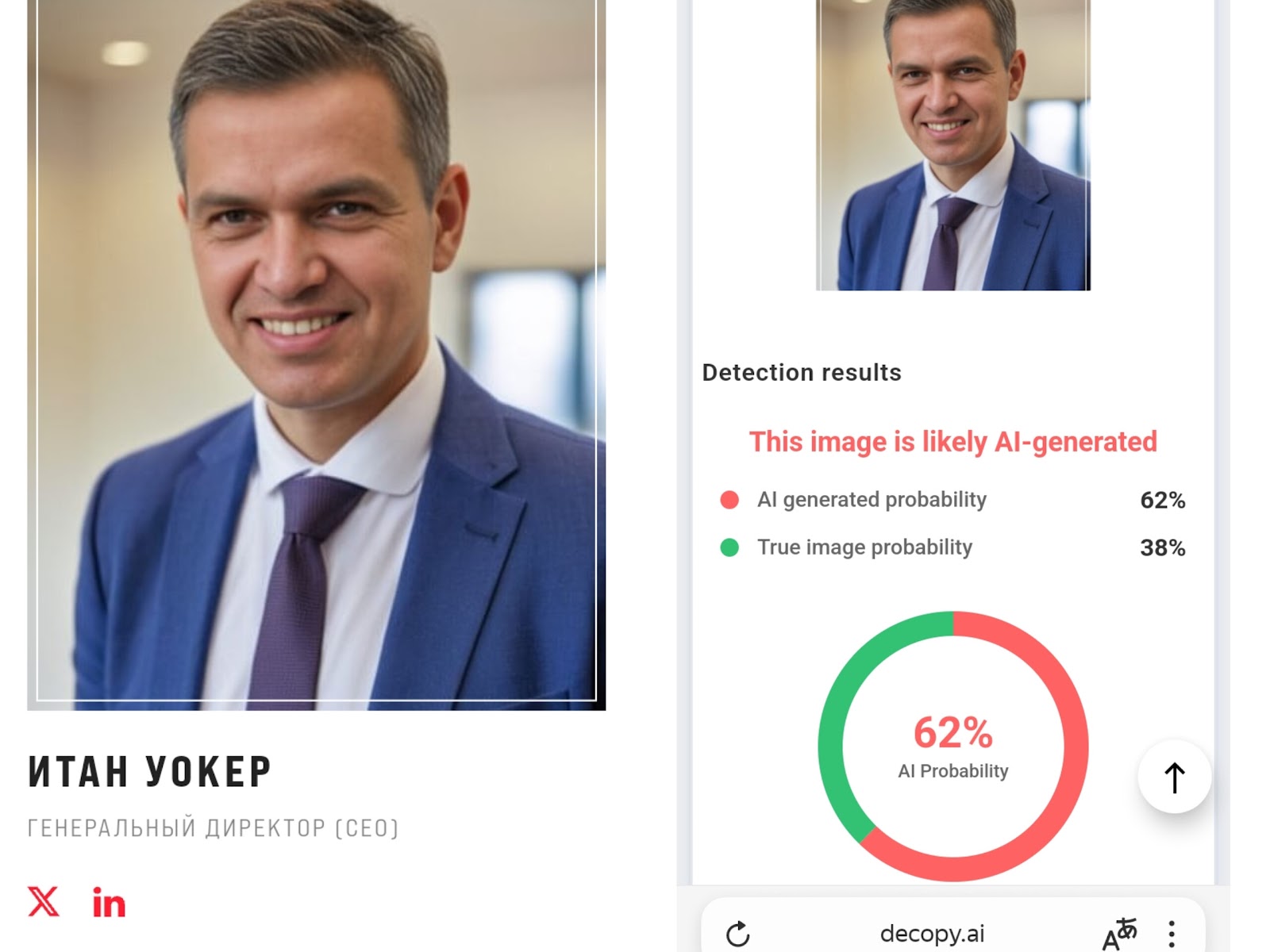The height and width of the screenshot is (952, 1270).
Task: Click the 38% true image value
Action: point(1162,547)
